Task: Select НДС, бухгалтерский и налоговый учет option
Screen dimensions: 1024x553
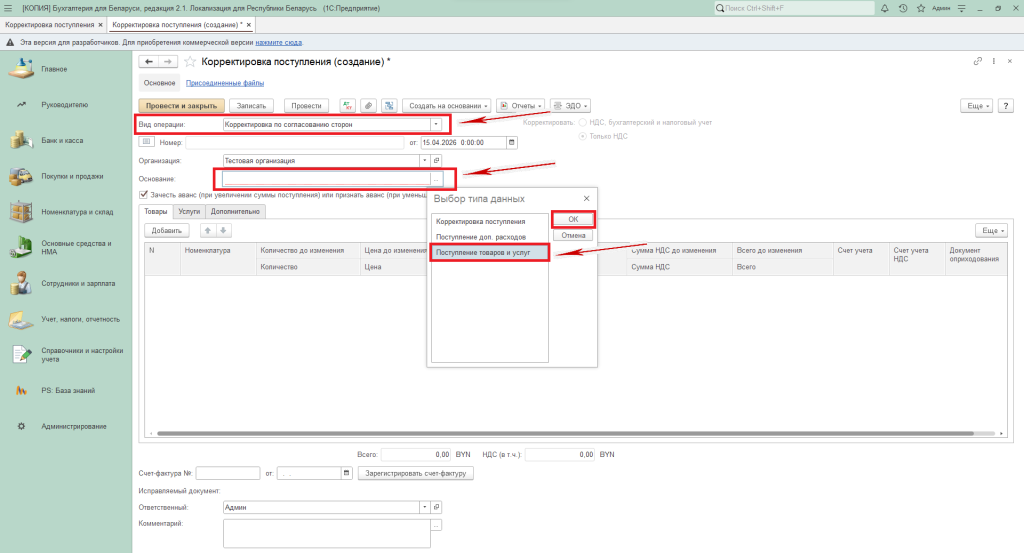Action: pyautogui.click(x=583, y=122)
